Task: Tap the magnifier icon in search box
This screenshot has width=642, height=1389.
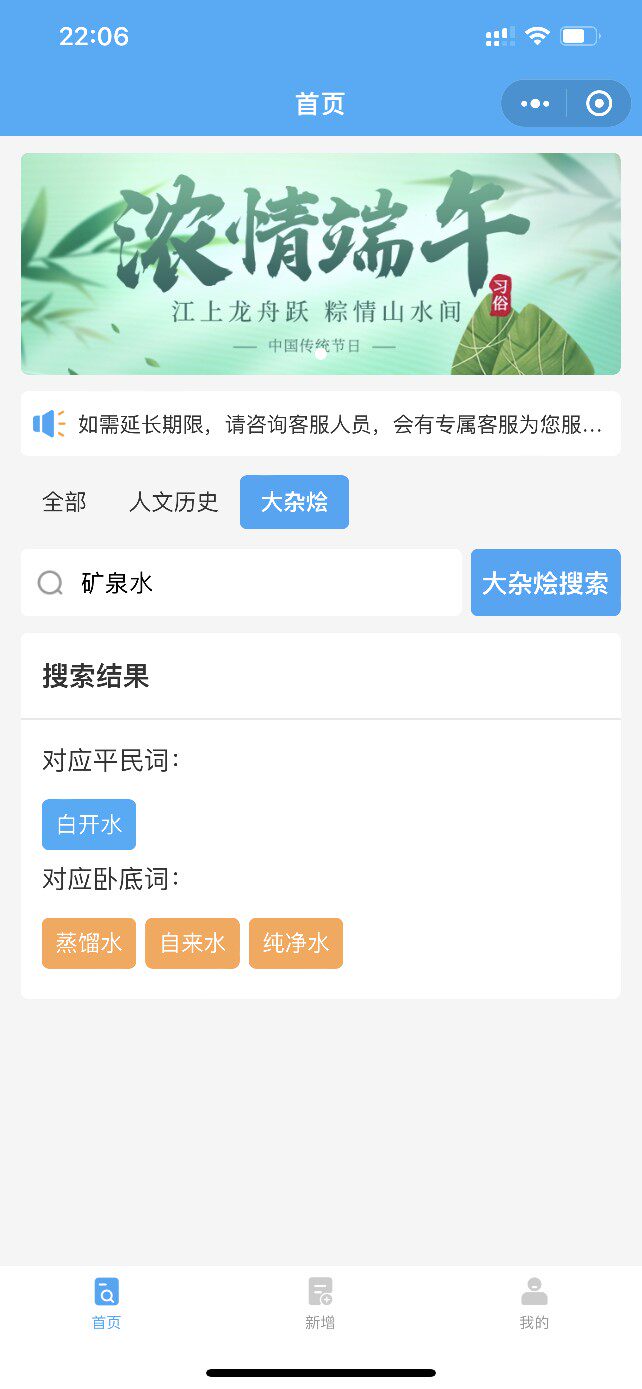Action: [50, 583]
